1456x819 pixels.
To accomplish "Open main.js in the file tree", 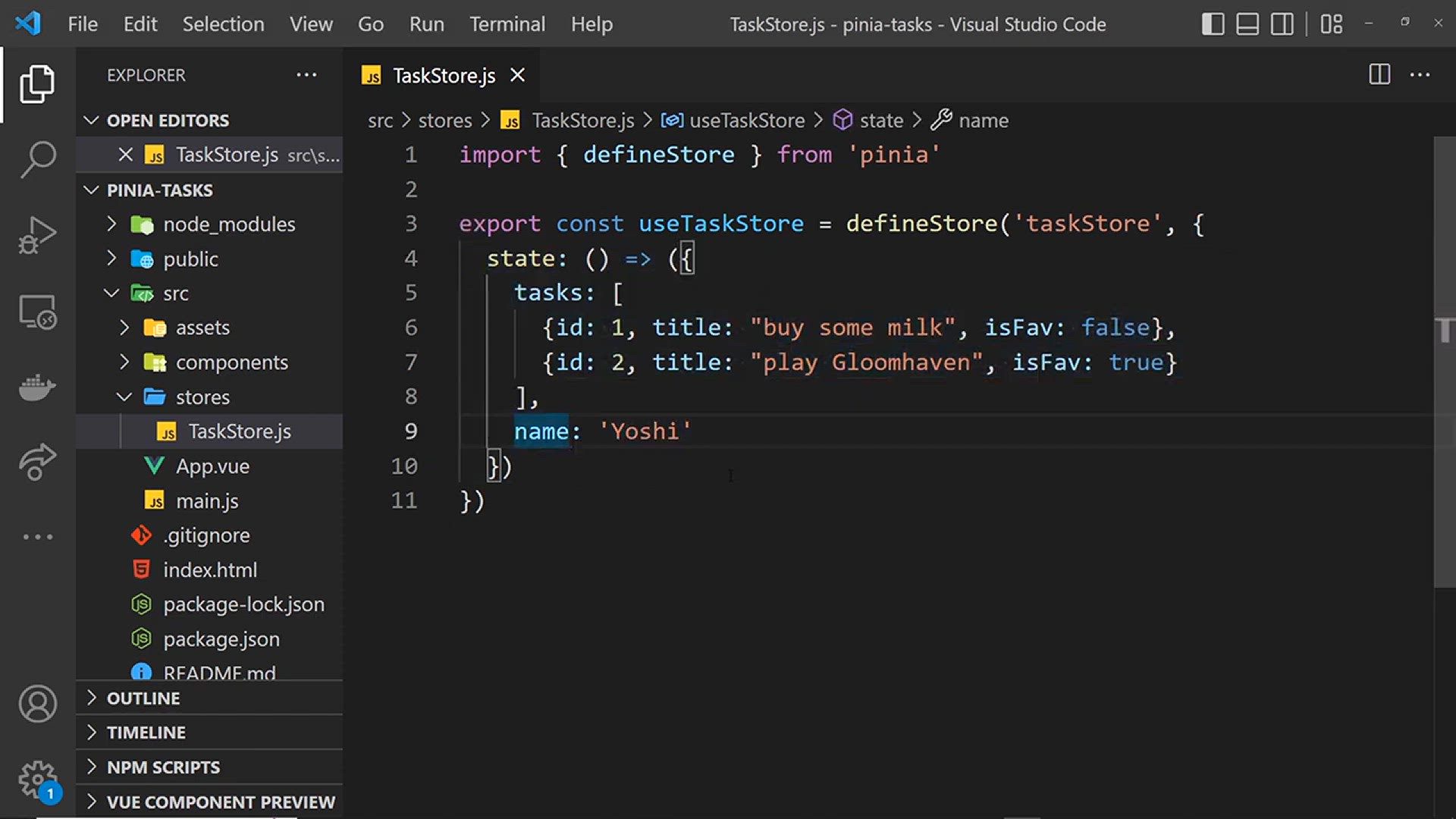I will [x=209, y=501].
